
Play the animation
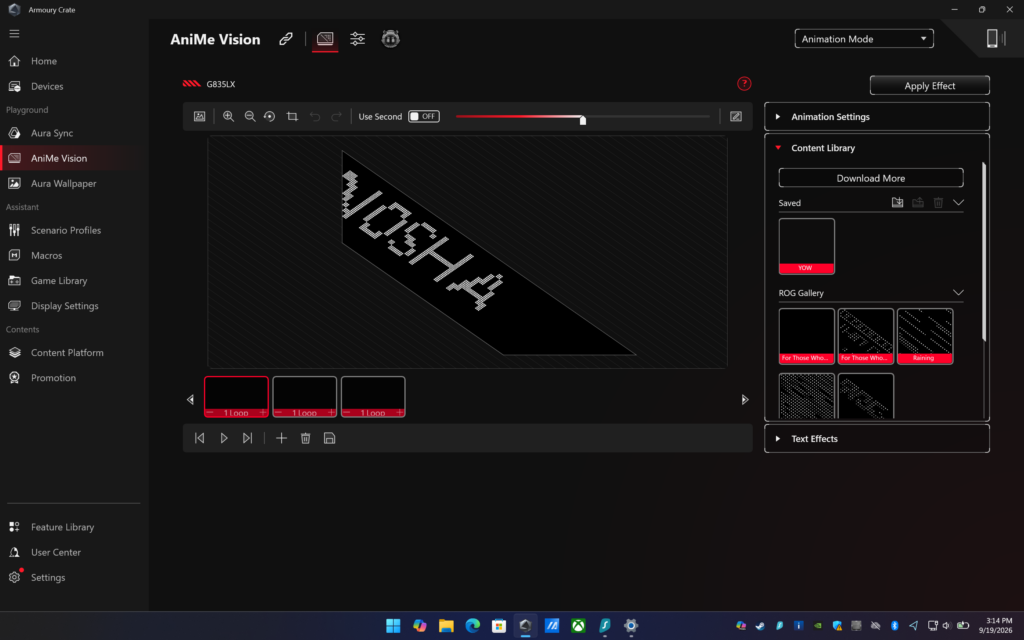pos(224,438)
